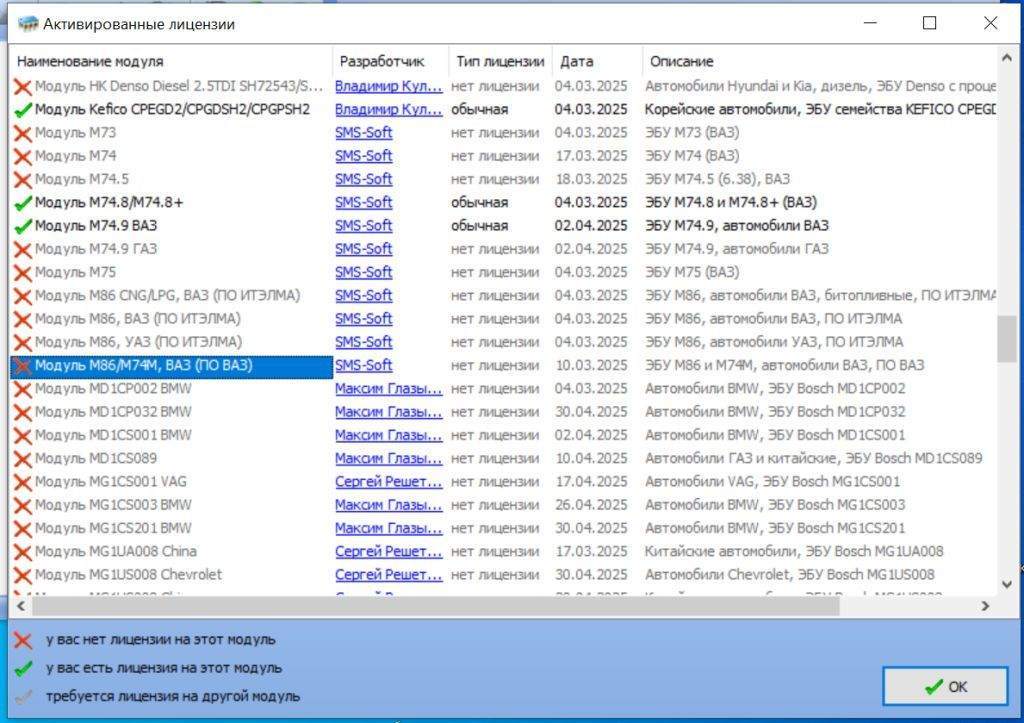The width and height of the screenshot is (1024, 723).
Task: Click the red X icon beside Модуль M73
Action: click(x=23, y=133)
